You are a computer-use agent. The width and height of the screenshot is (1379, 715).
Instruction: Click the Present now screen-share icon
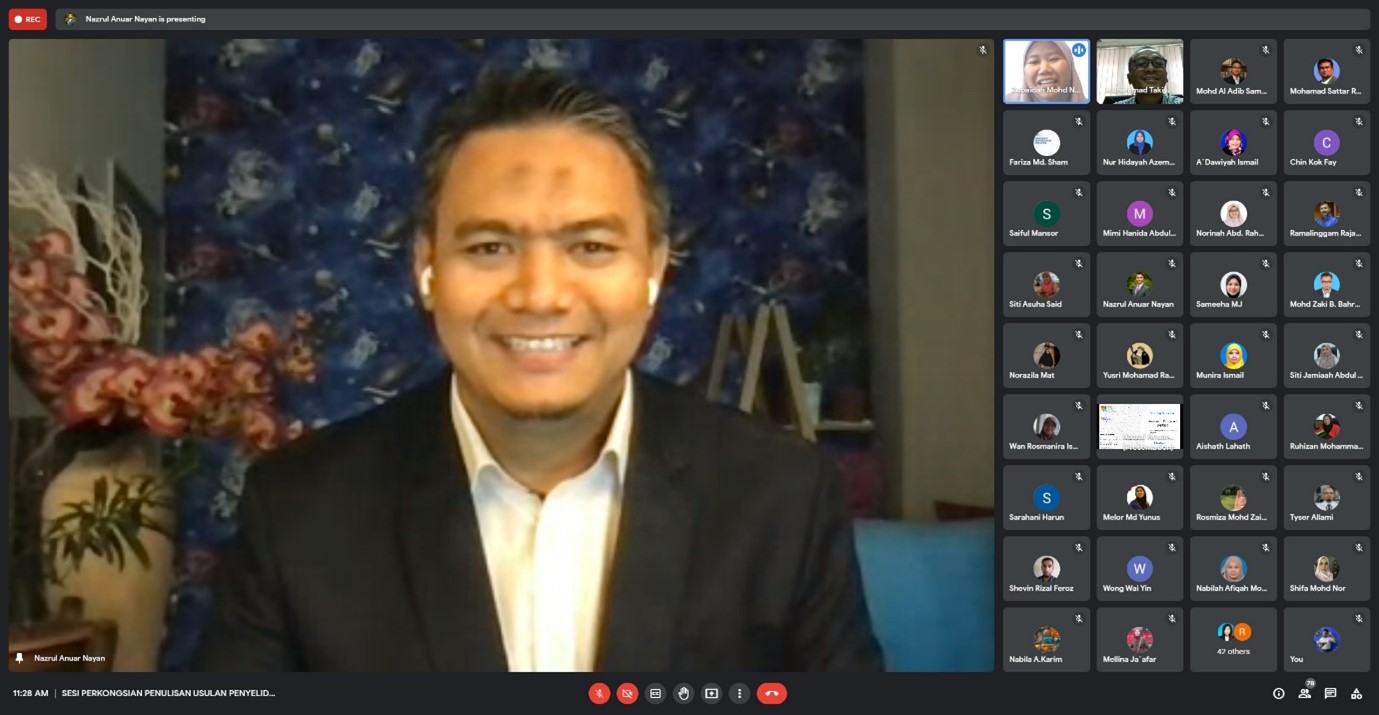(x=711, y=693)
